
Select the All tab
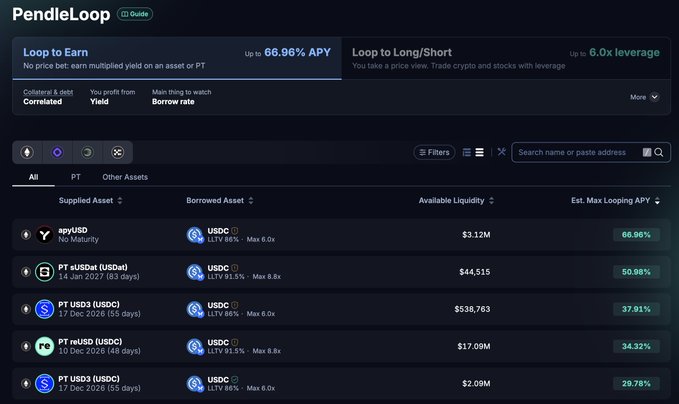coord(33,177)
